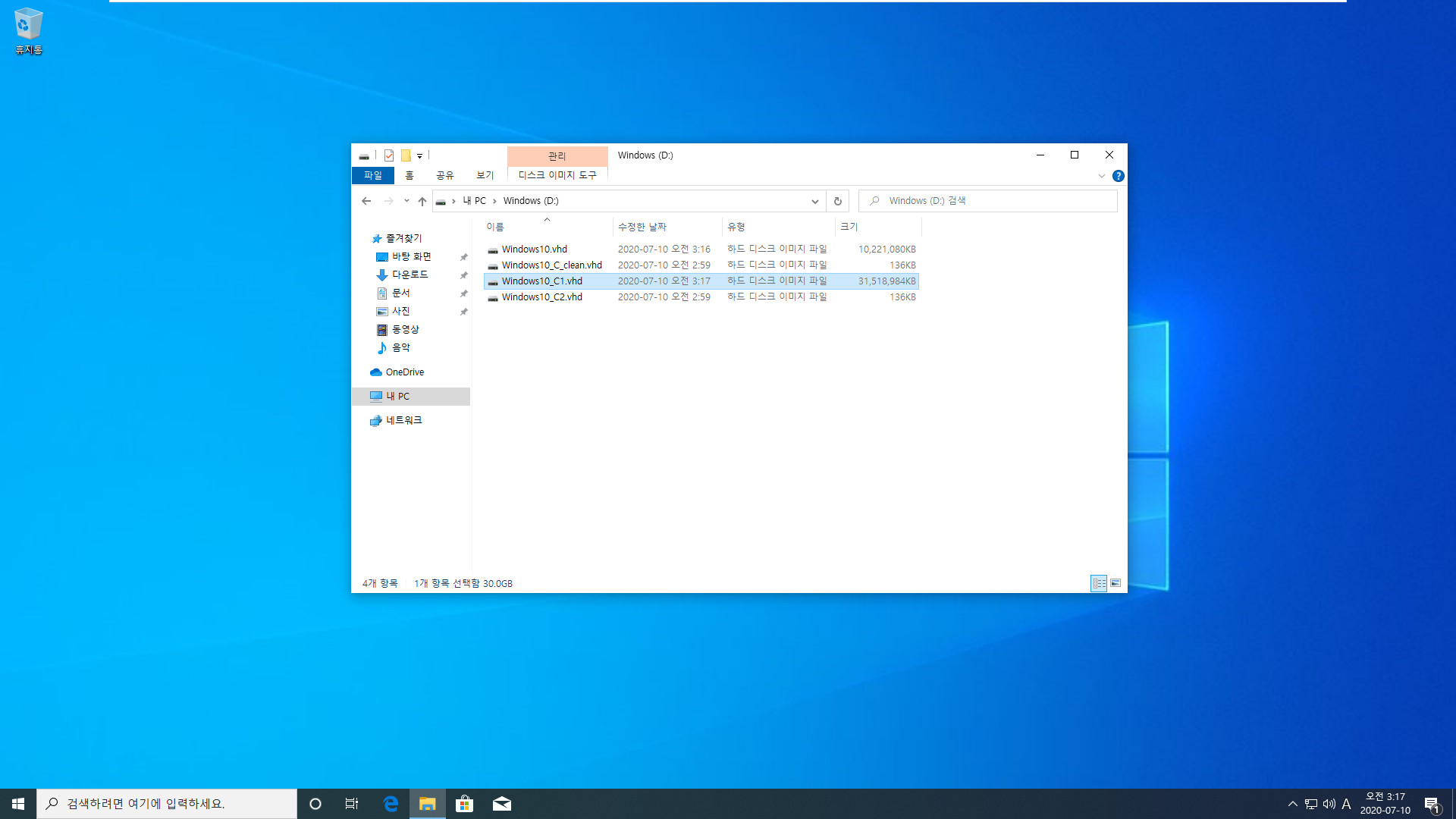Image resolution: width=1456 pixels, height=819 pixels.
Task: Click the Properties quick access toolbar icon
Action: click(389, 155)
